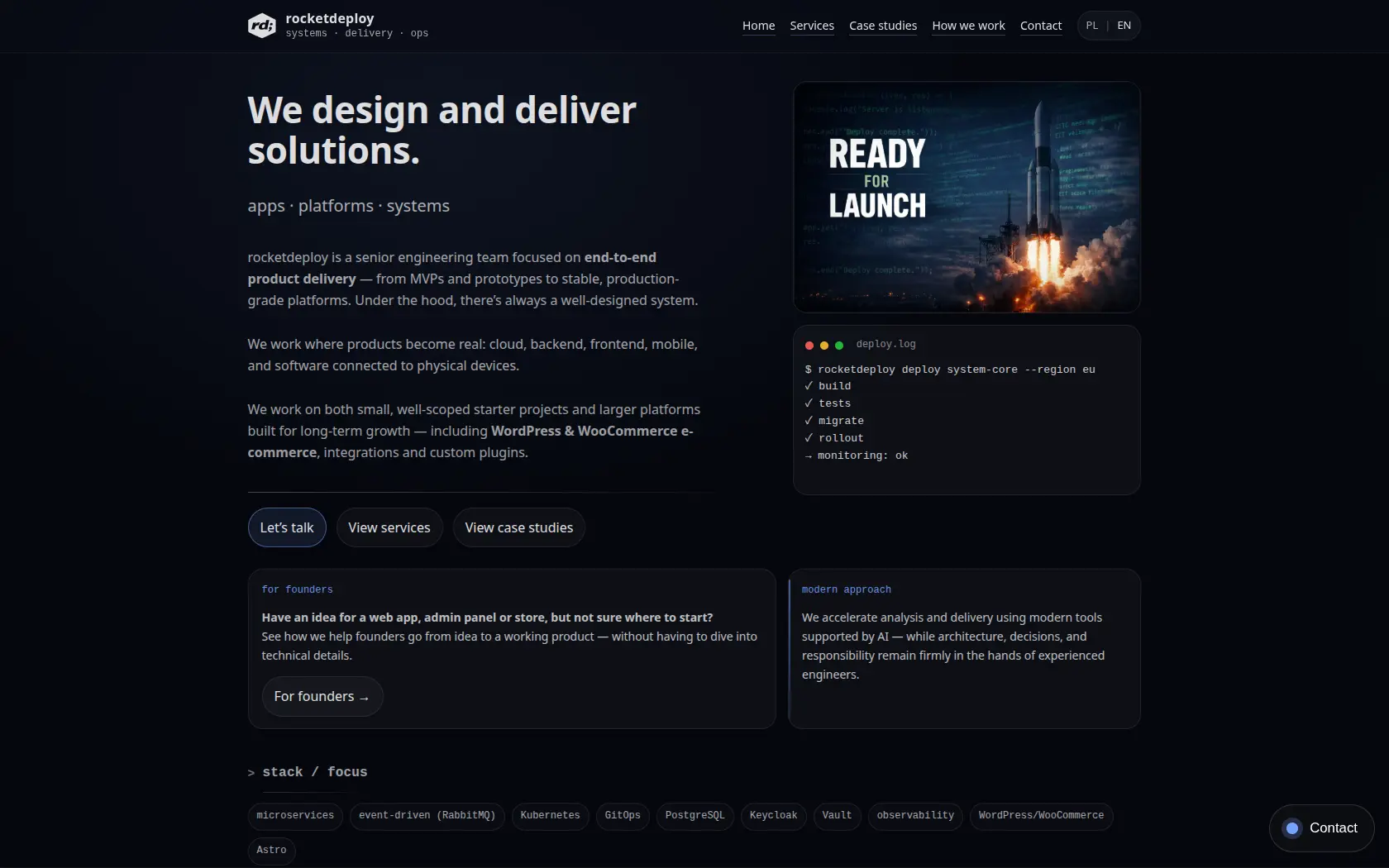Click the green dot in deploy.log window
This screenshot has height=868, width=1389.
point(839,346)
